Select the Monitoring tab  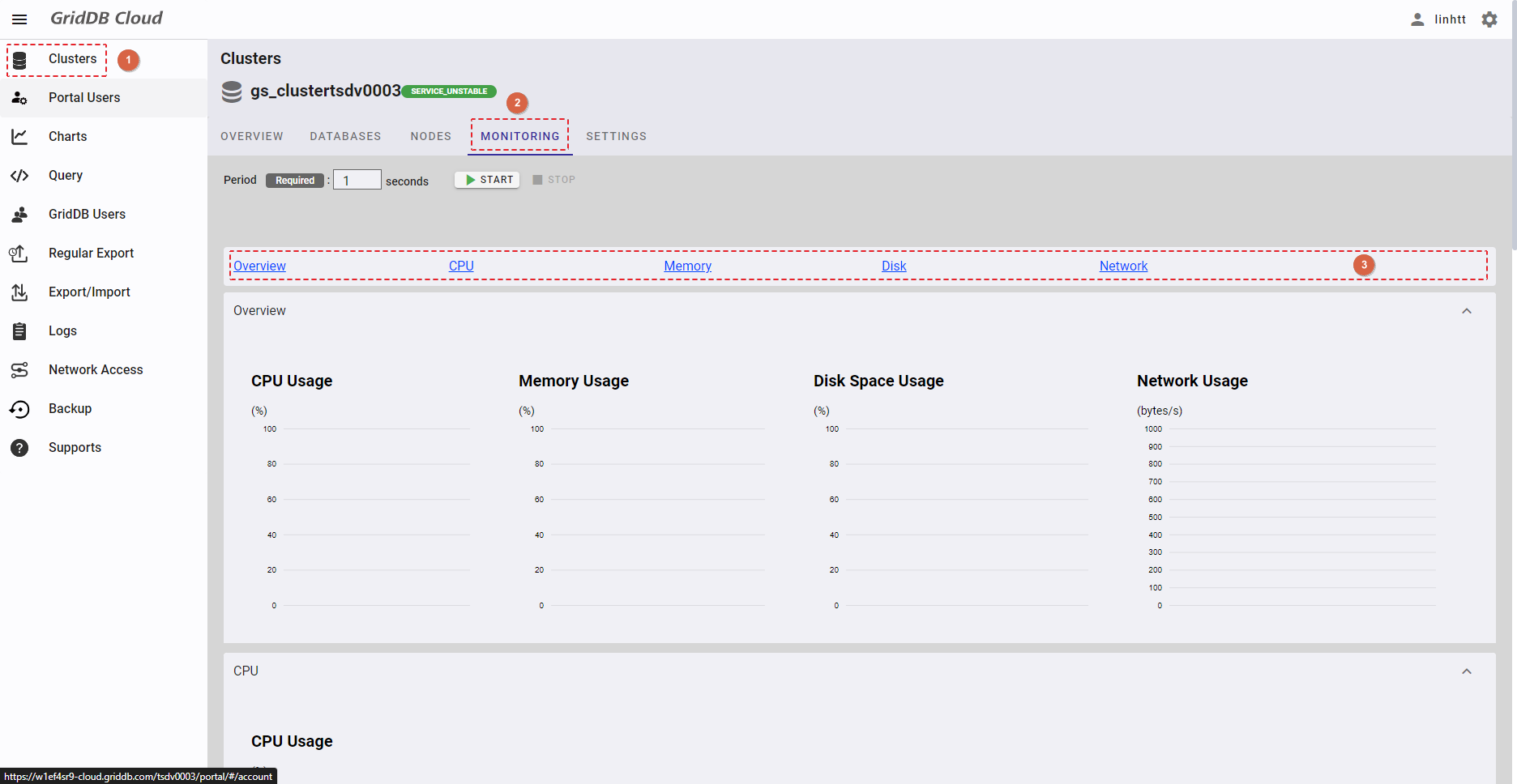(520, 136)
